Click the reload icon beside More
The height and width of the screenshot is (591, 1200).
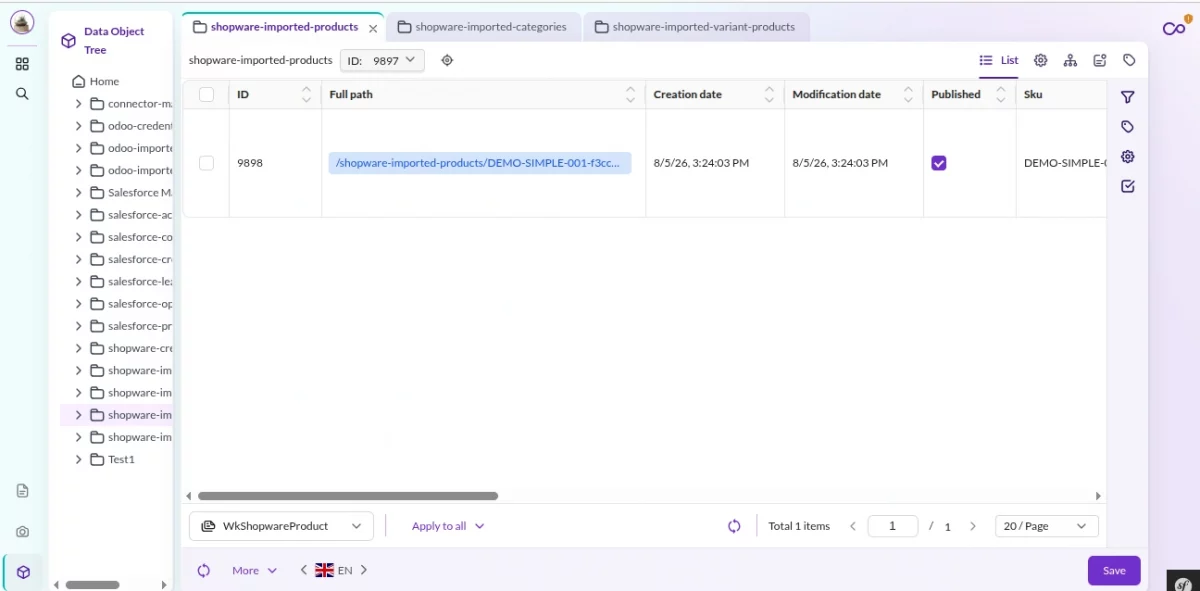[204, 570]
